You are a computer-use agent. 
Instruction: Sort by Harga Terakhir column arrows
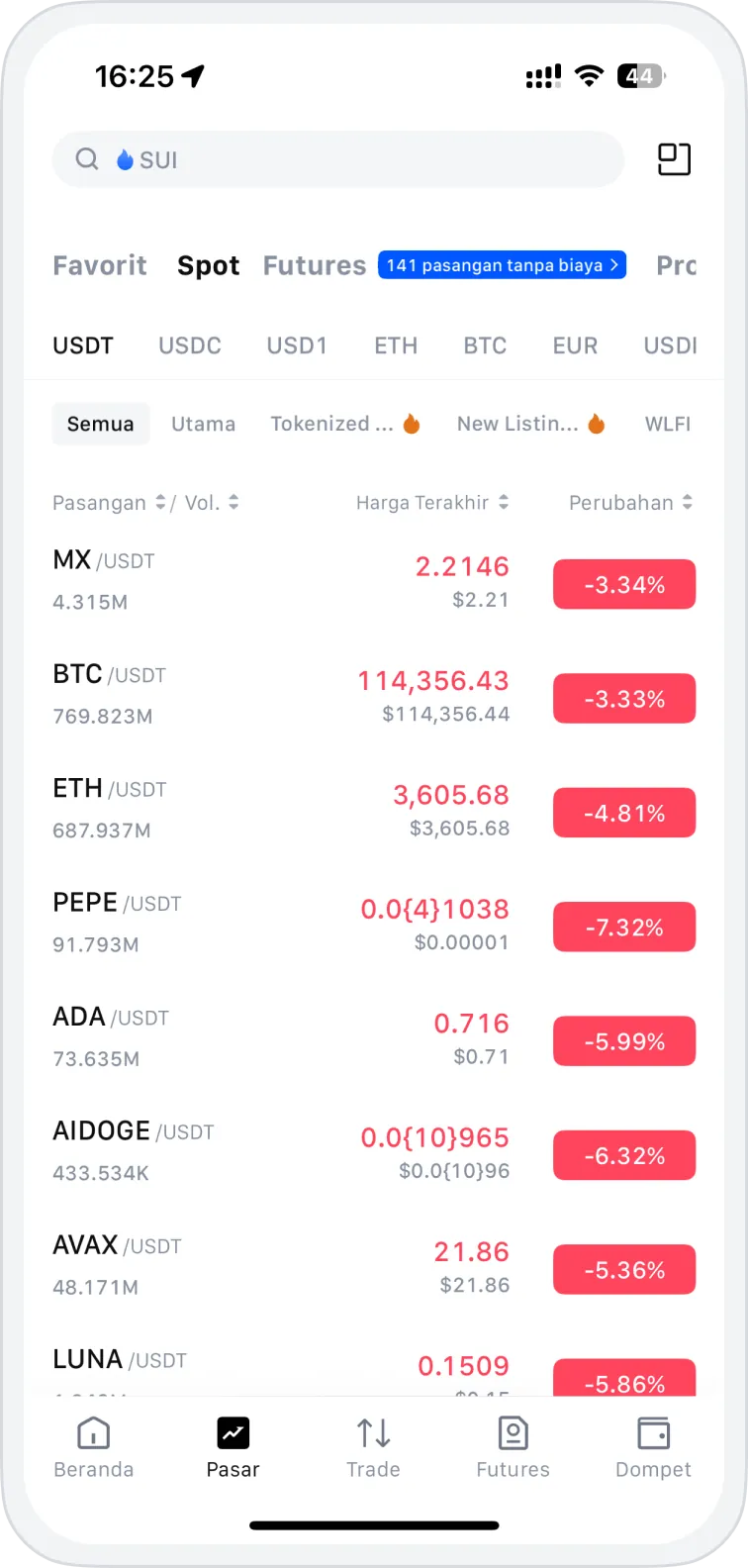pos(504,503)
